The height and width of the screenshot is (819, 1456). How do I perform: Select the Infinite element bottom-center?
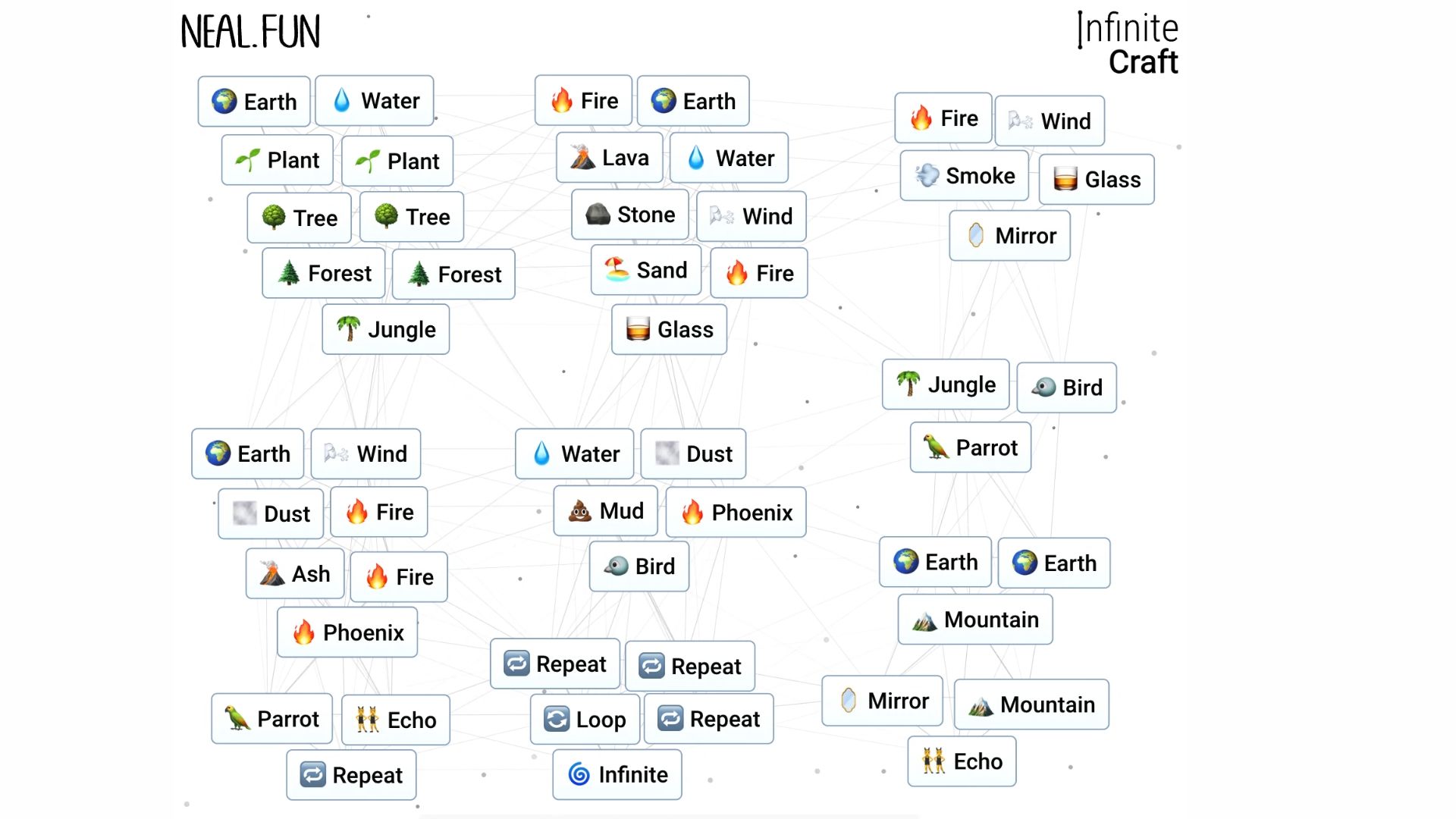pyautogui.click(x=617, y=775)
